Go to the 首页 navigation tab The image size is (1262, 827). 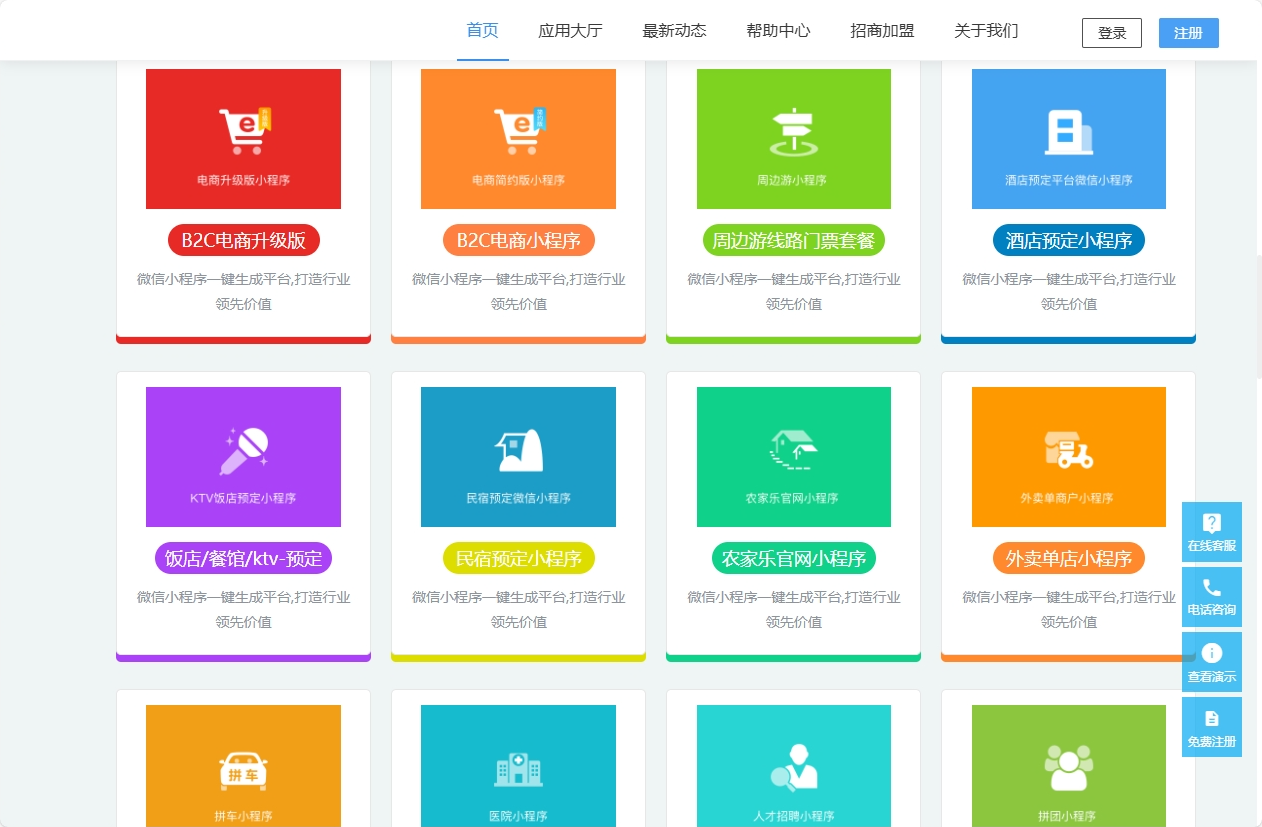click(x=483, y=31)
